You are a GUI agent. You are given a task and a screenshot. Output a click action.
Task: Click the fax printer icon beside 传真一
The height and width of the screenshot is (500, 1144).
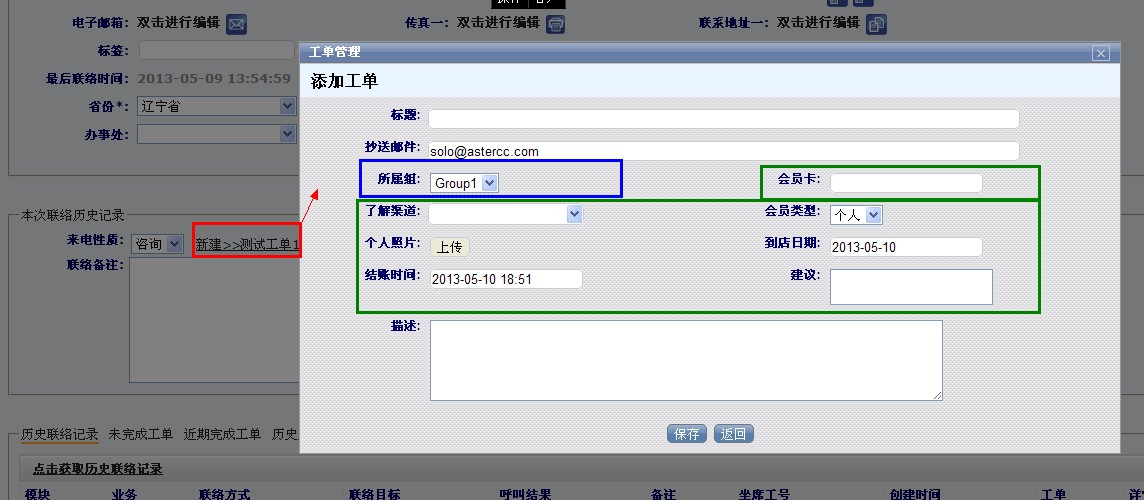coord(556,23)
